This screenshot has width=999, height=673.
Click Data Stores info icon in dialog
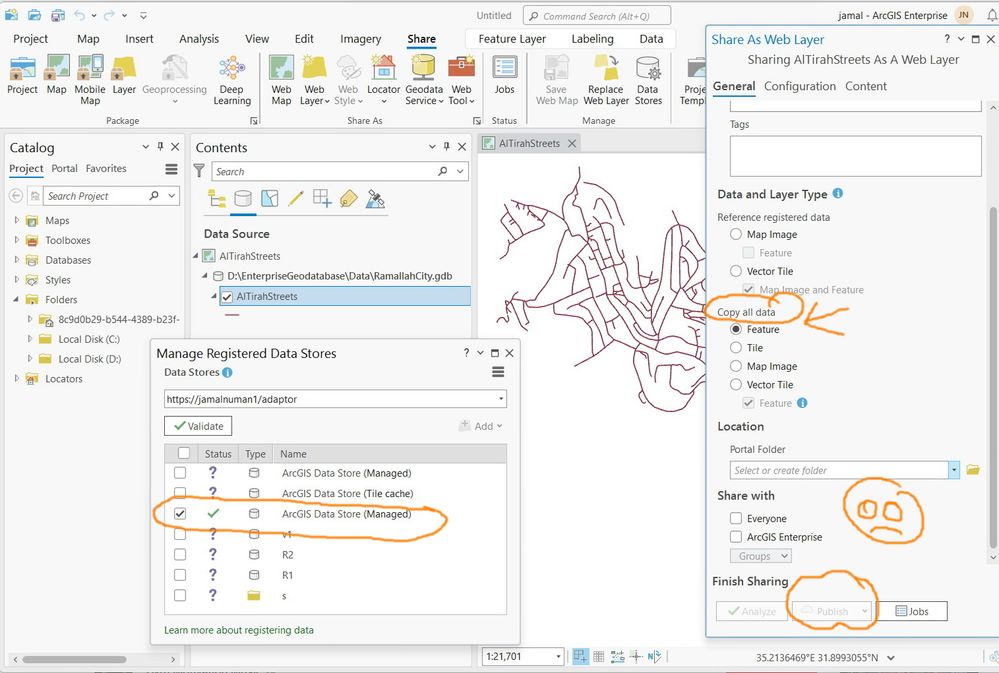[x=227, y=372]
